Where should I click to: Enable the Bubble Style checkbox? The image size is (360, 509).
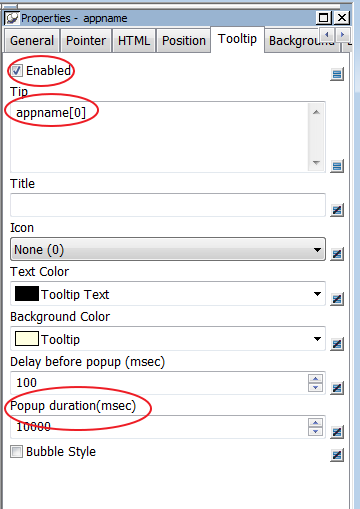[x=16, y=452]
